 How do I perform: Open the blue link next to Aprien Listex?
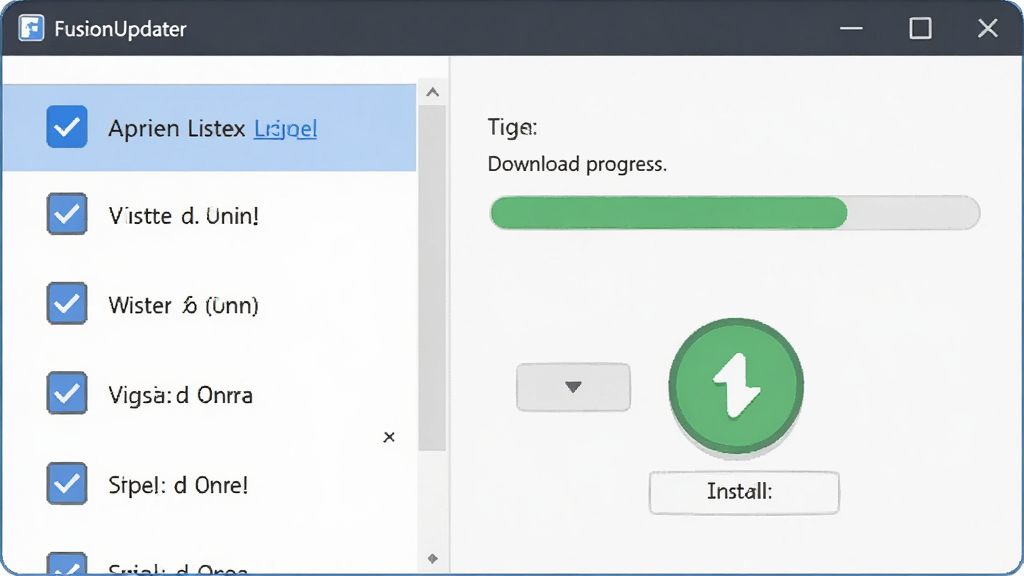(285, 129)
